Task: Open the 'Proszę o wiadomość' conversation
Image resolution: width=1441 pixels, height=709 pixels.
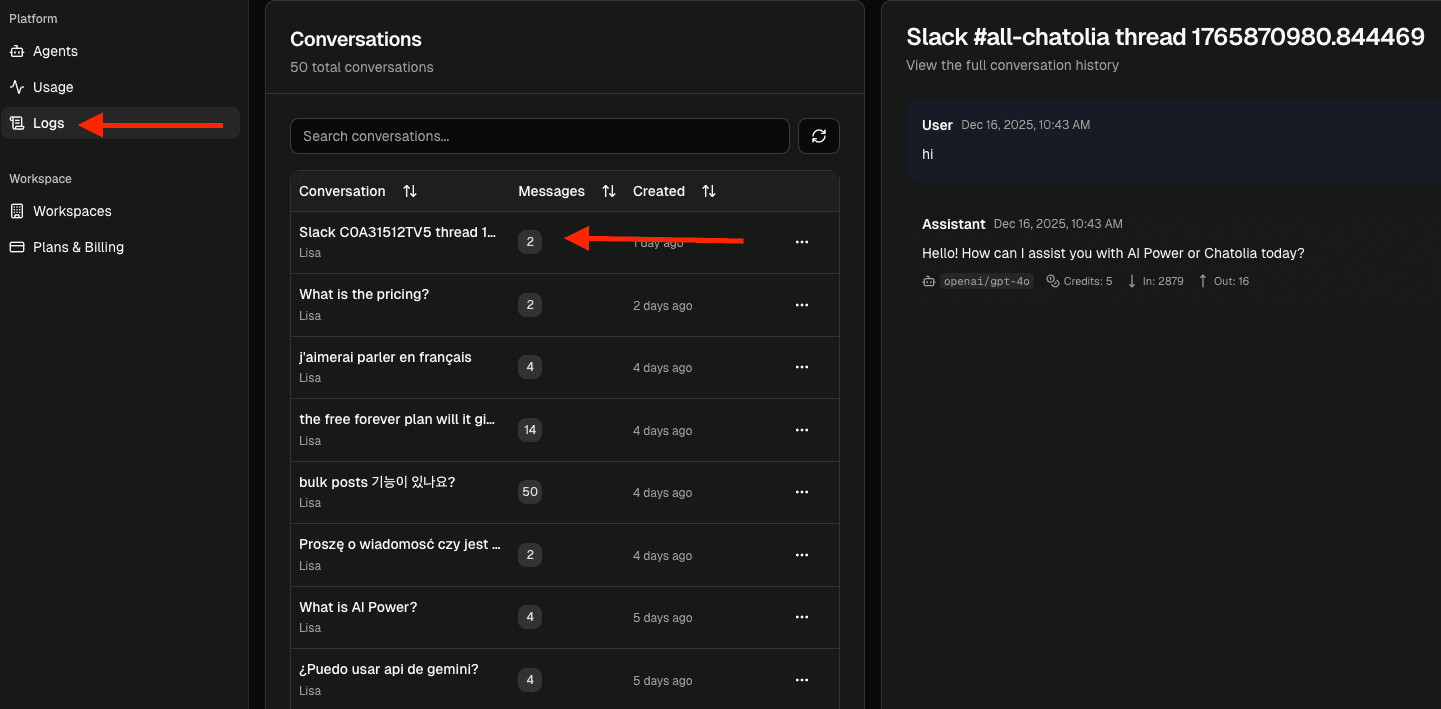Action: point(399,544)
